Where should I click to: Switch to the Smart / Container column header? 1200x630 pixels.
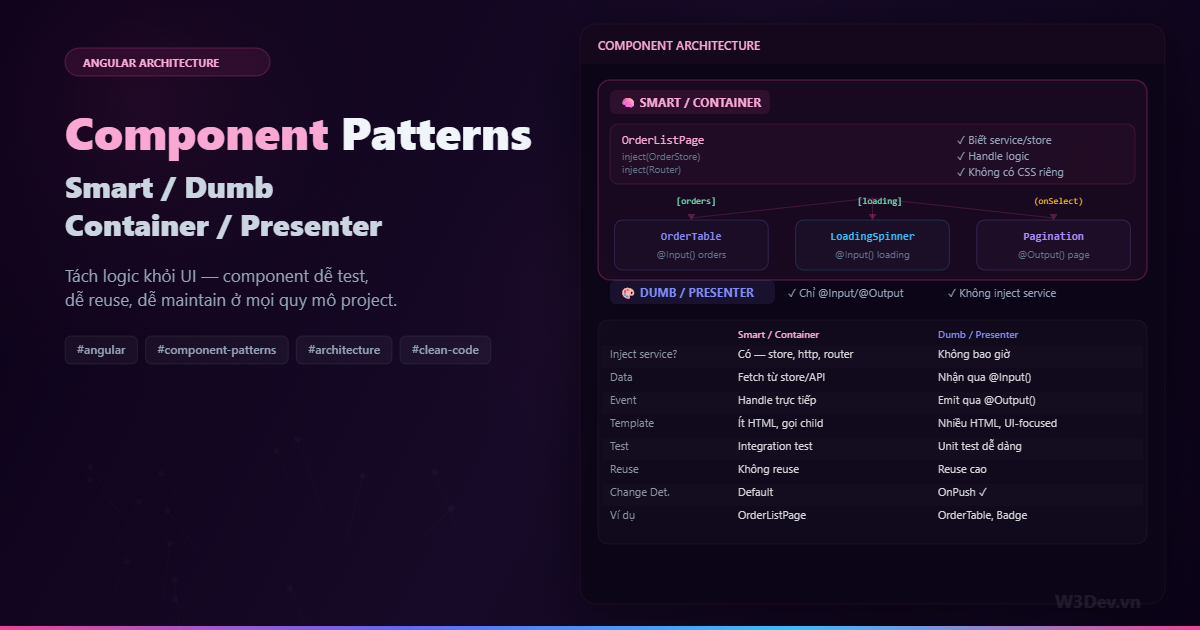[x=779, y=334]
